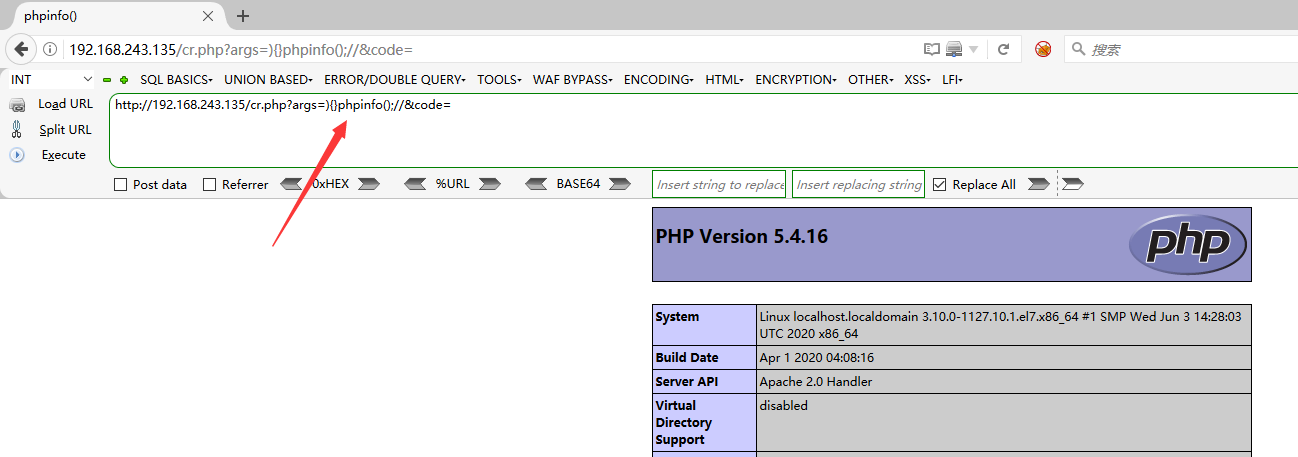Screen dimensions: 1298x457
Task: Click Load URL button
Action: 65,104
